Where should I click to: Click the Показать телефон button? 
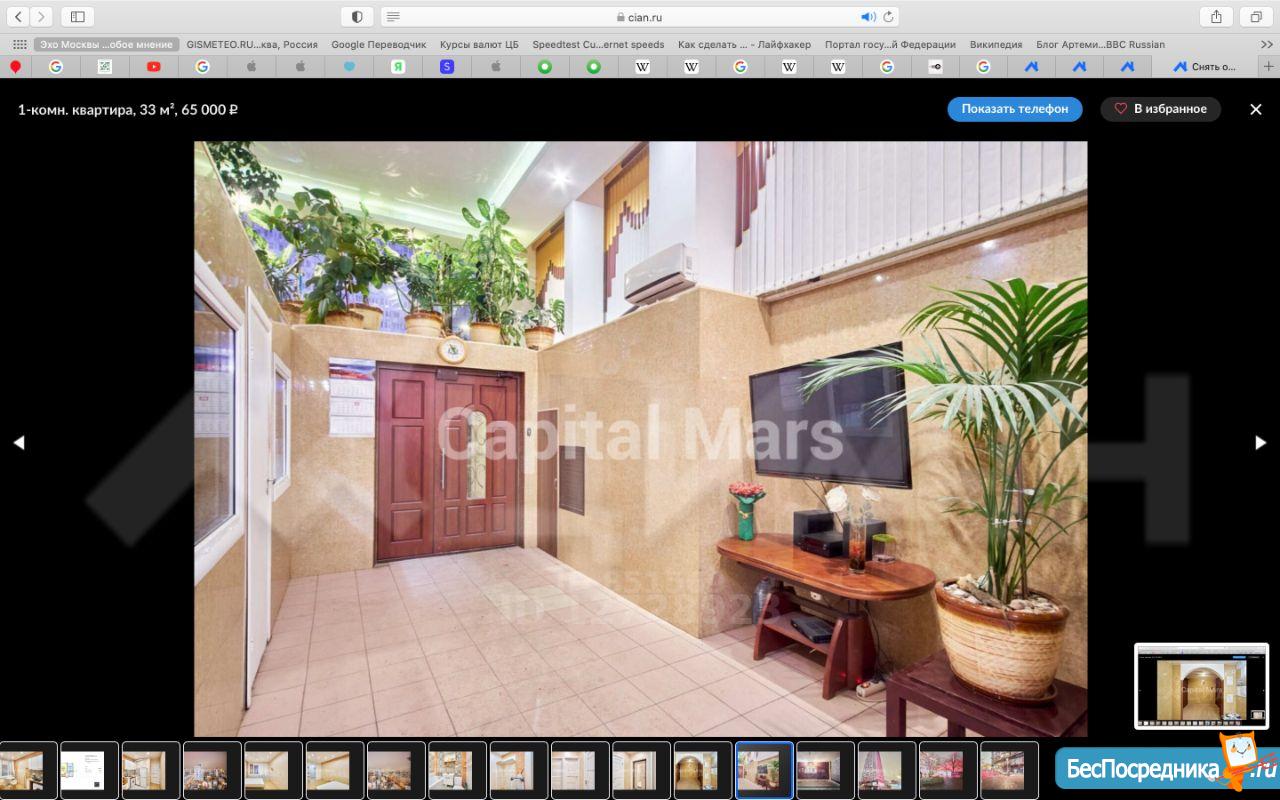click(1014, 109)
